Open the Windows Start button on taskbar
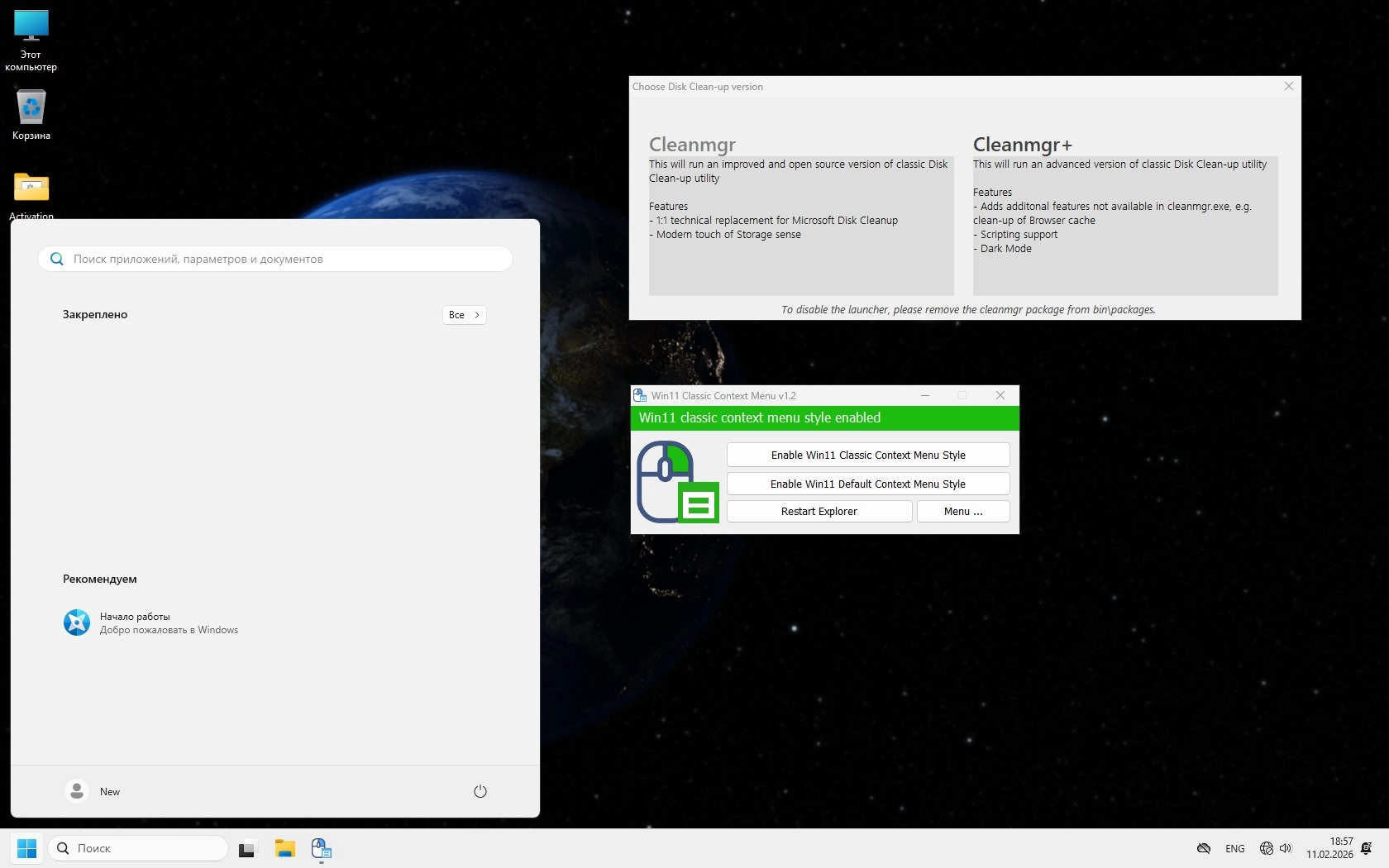Image resolution: width=1389 pixels, height=868 pixels. click(26, 848)
